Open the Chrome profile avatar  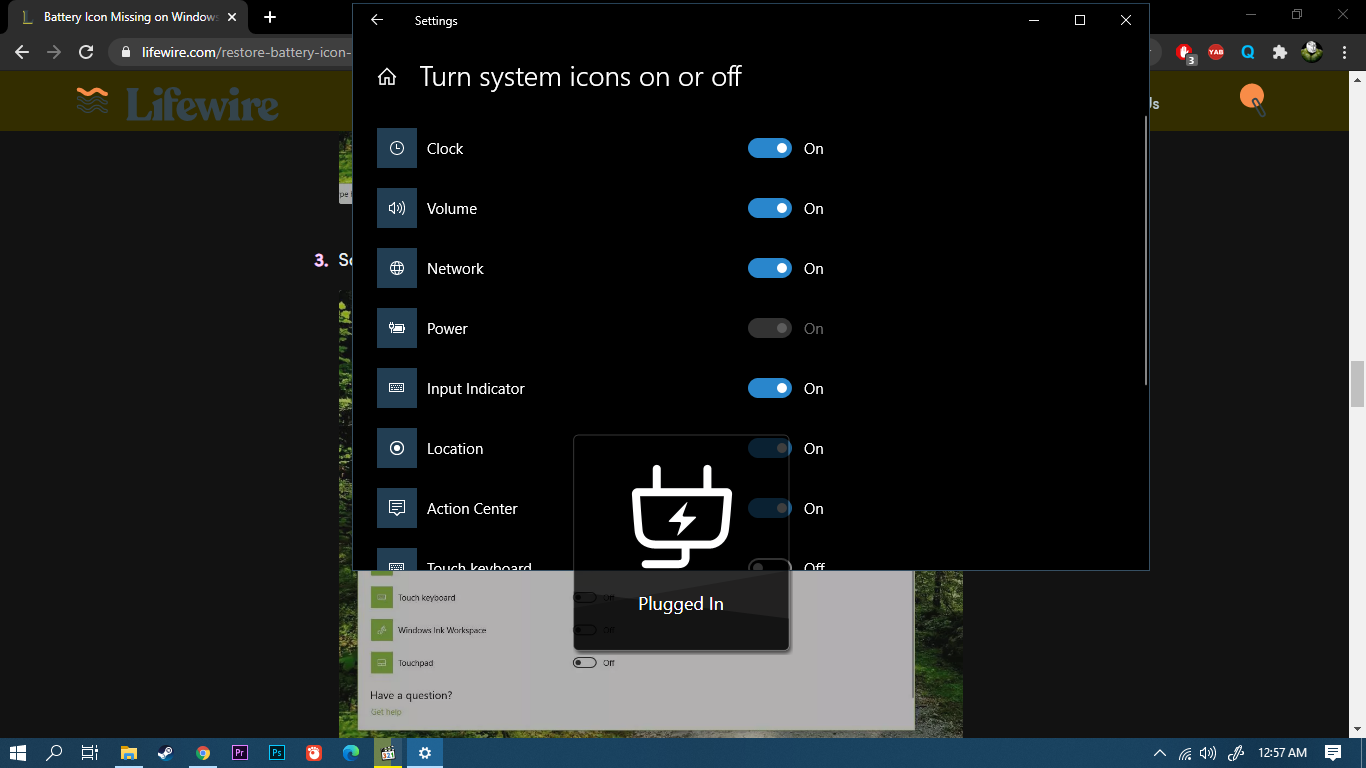[1312, 52]
